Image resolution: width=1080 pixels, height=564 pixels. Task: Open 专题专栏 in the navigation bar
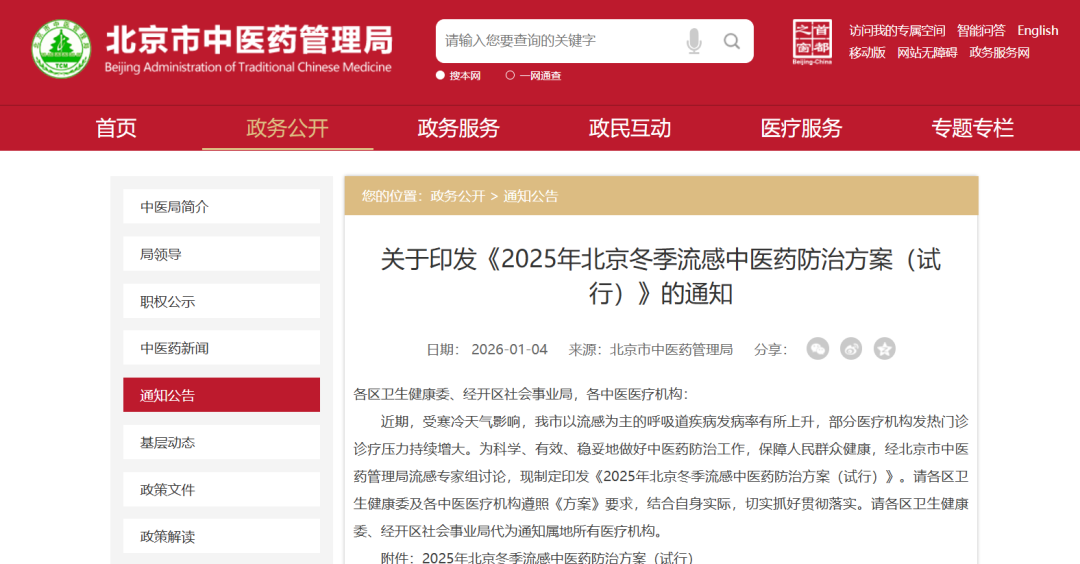point(972,128)
